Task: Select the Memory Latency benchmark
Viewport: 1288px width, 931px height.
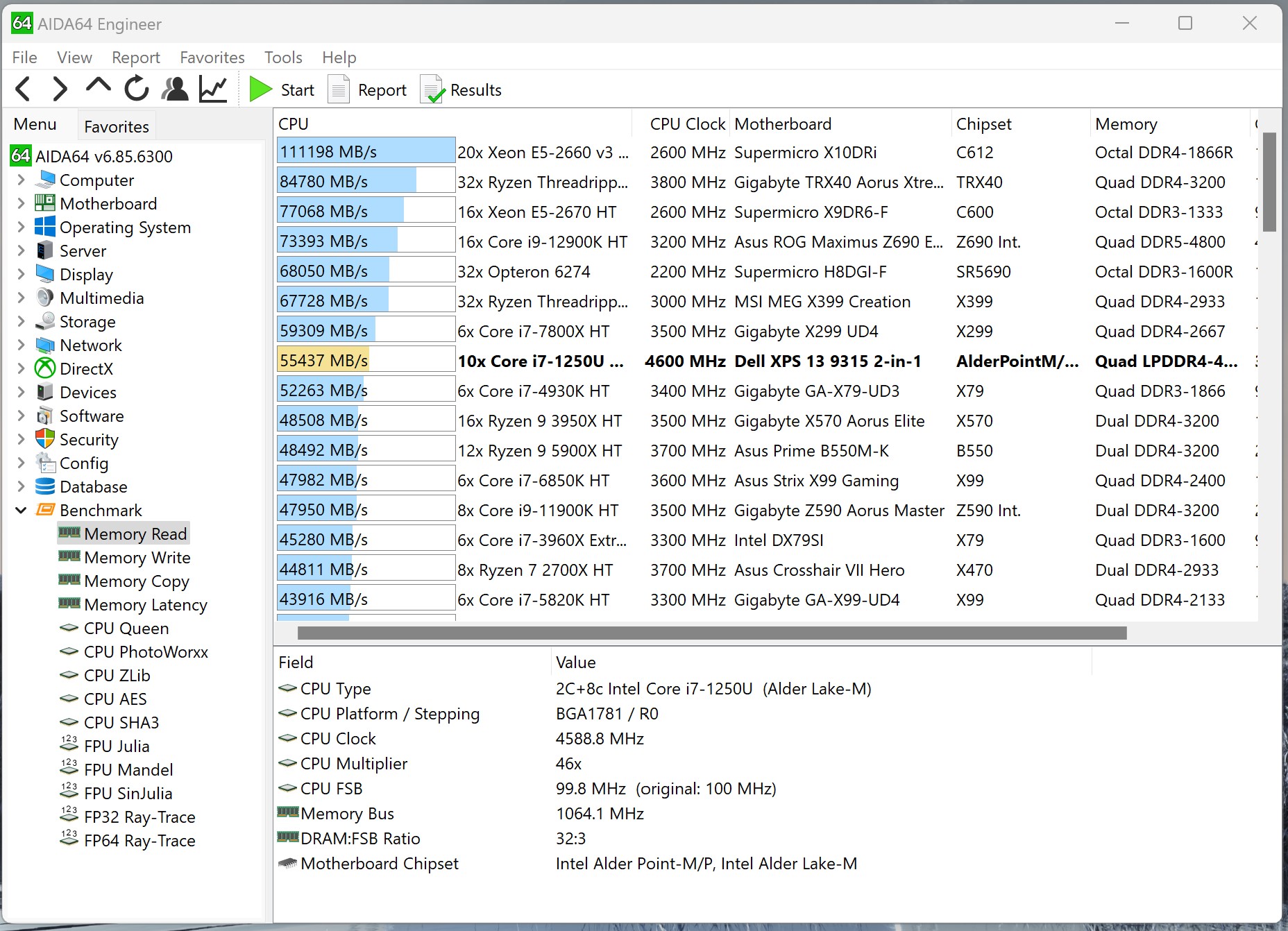Action: (145, 604)
